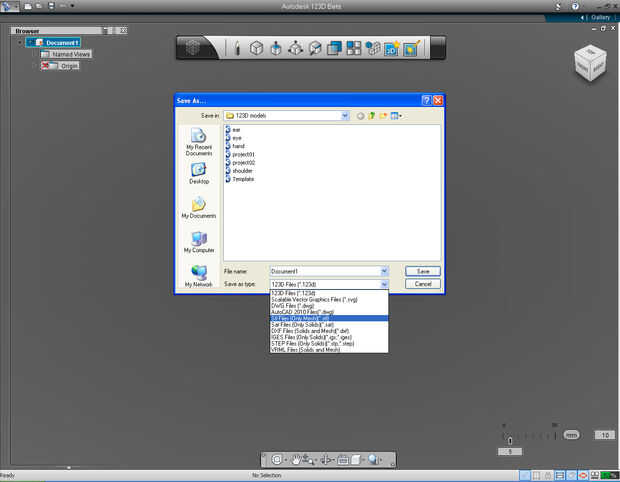The width and height of the screenshot is (620, 482).
Task: Click the grid snap slider handle
Action: [x=510, y=440]
